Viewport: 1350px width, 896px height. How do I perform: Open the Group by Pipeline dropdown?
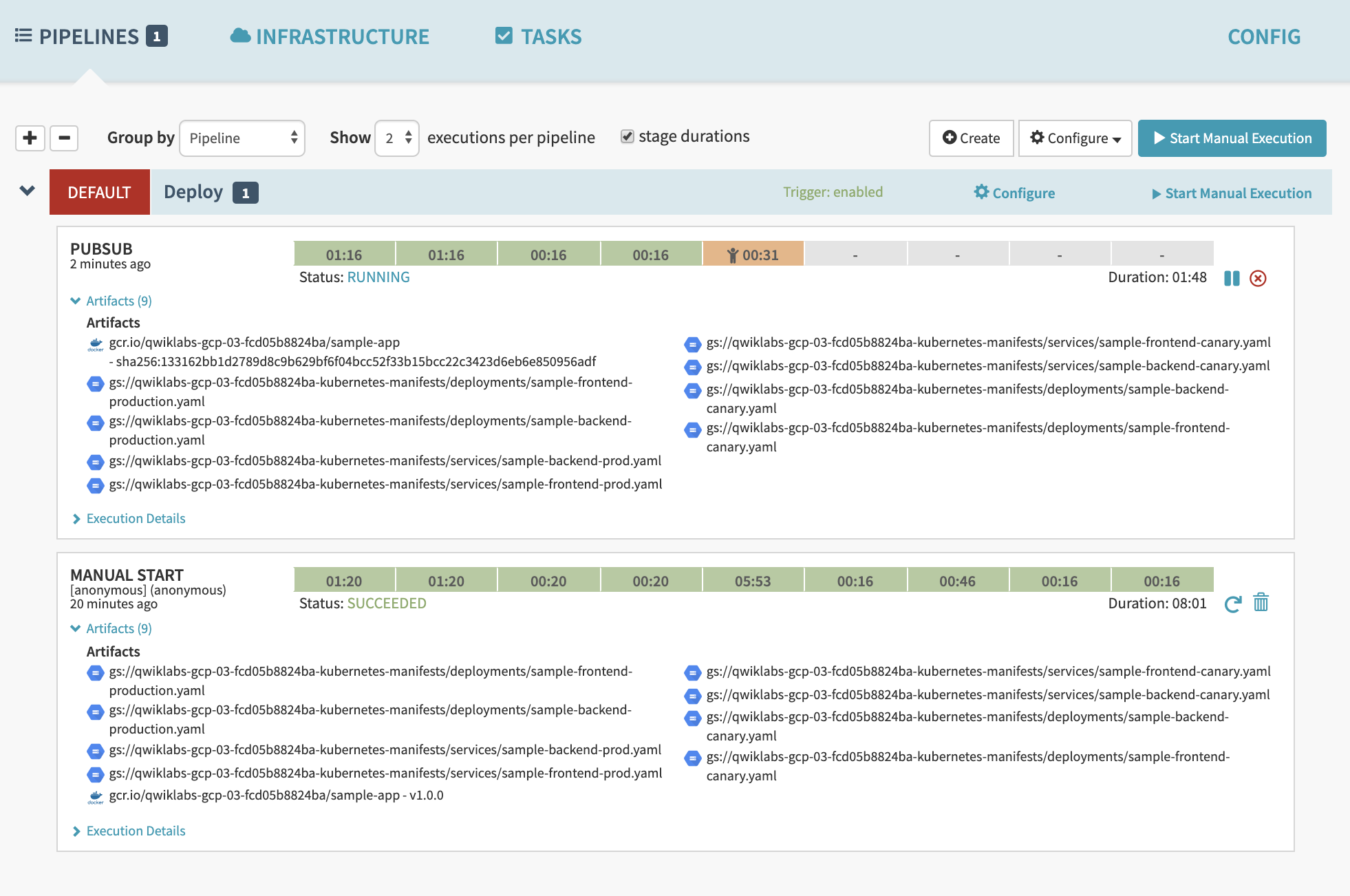coord(242,138)
